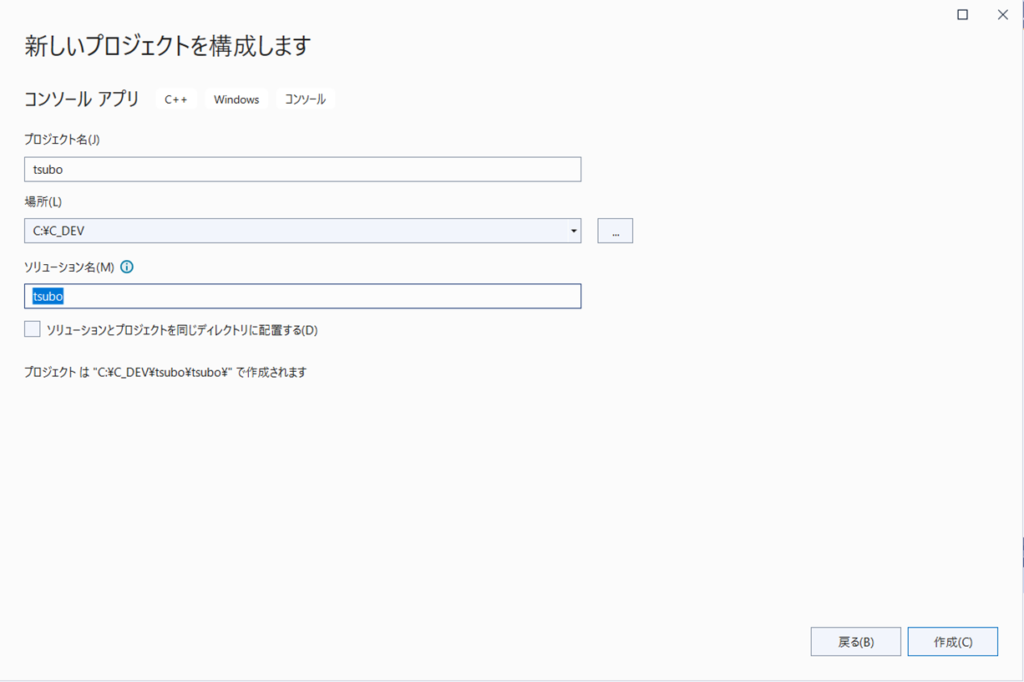
Task: Click the プロジェクト名(J) label
Action: [x=62, y=140]
